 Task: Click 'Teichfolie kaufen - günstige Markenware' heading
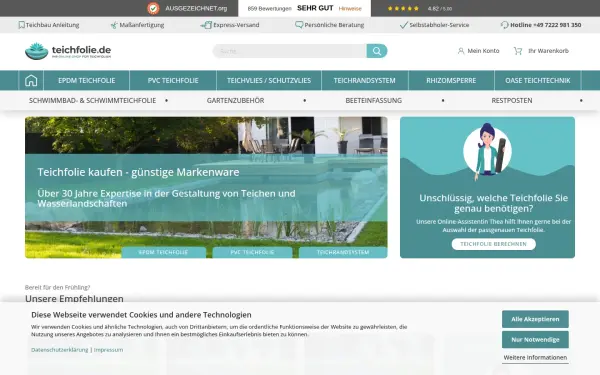(x=138, y=172)
